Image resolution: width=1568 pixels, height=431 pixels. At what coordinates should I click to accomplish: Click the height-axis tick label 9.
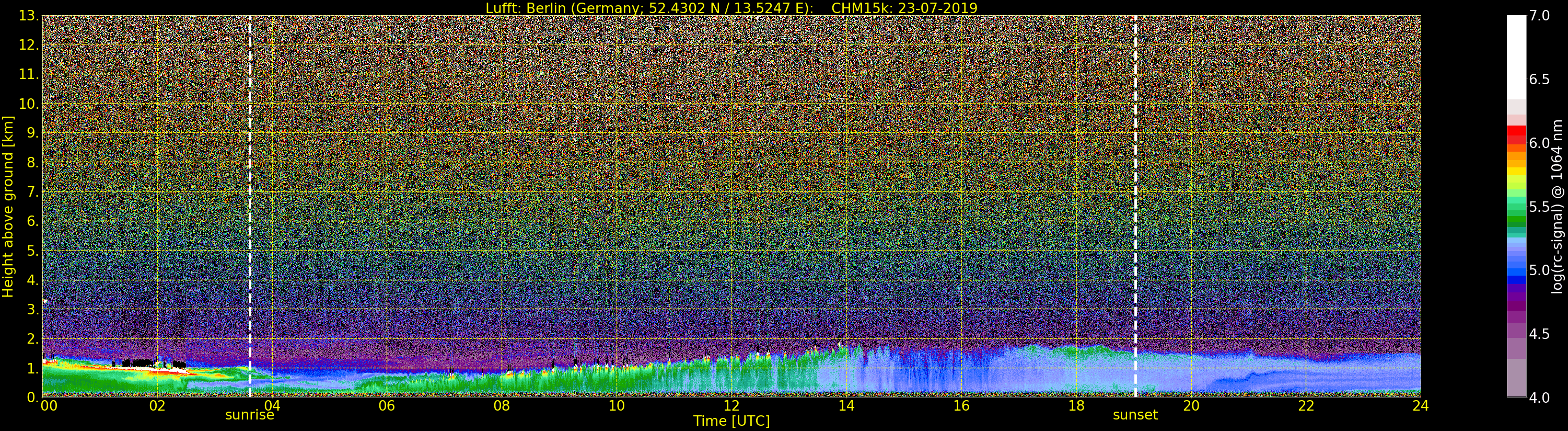[x=32, y=133]
